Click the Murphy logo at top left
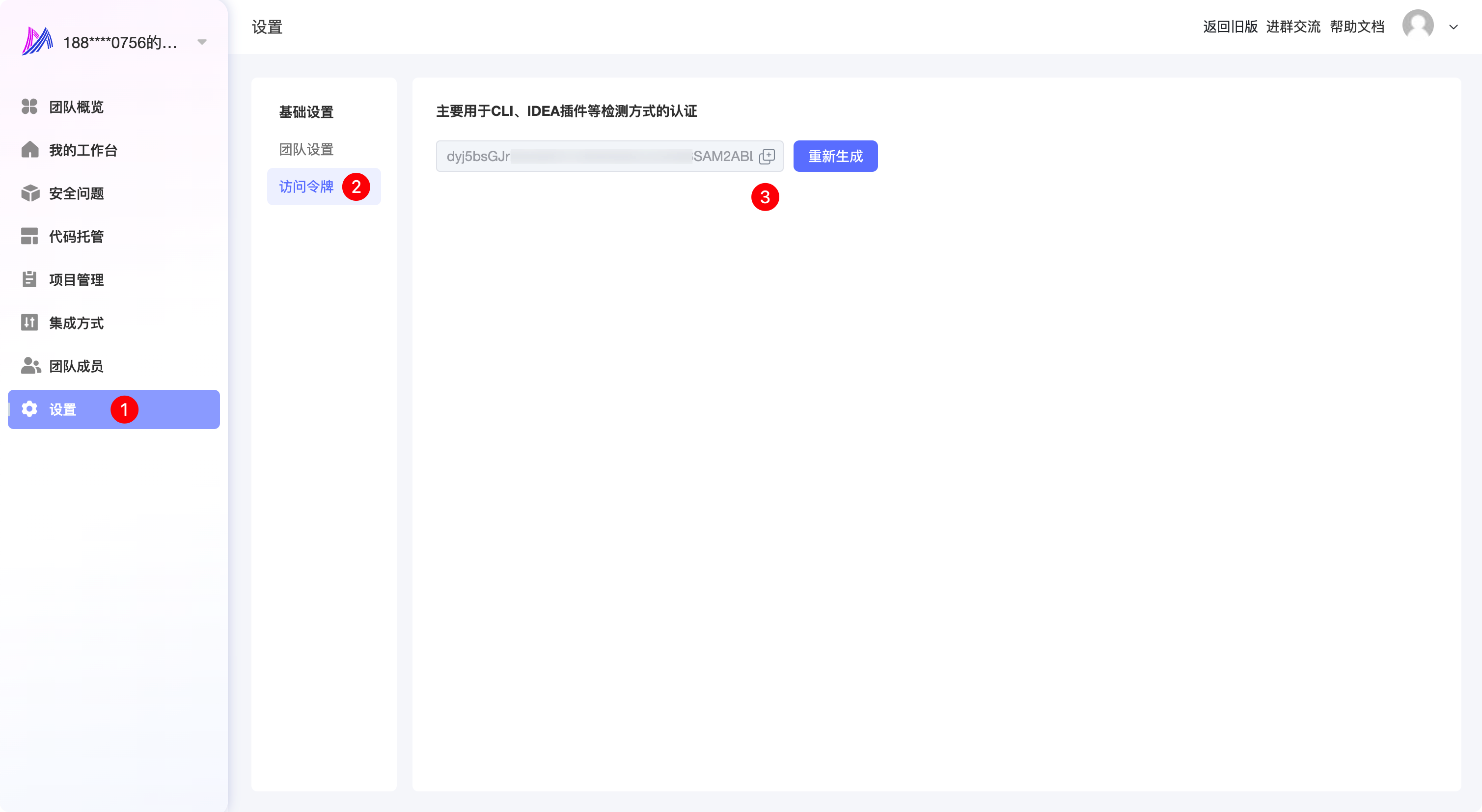This screenshot has height=812, width=1482. click(37, 41)
